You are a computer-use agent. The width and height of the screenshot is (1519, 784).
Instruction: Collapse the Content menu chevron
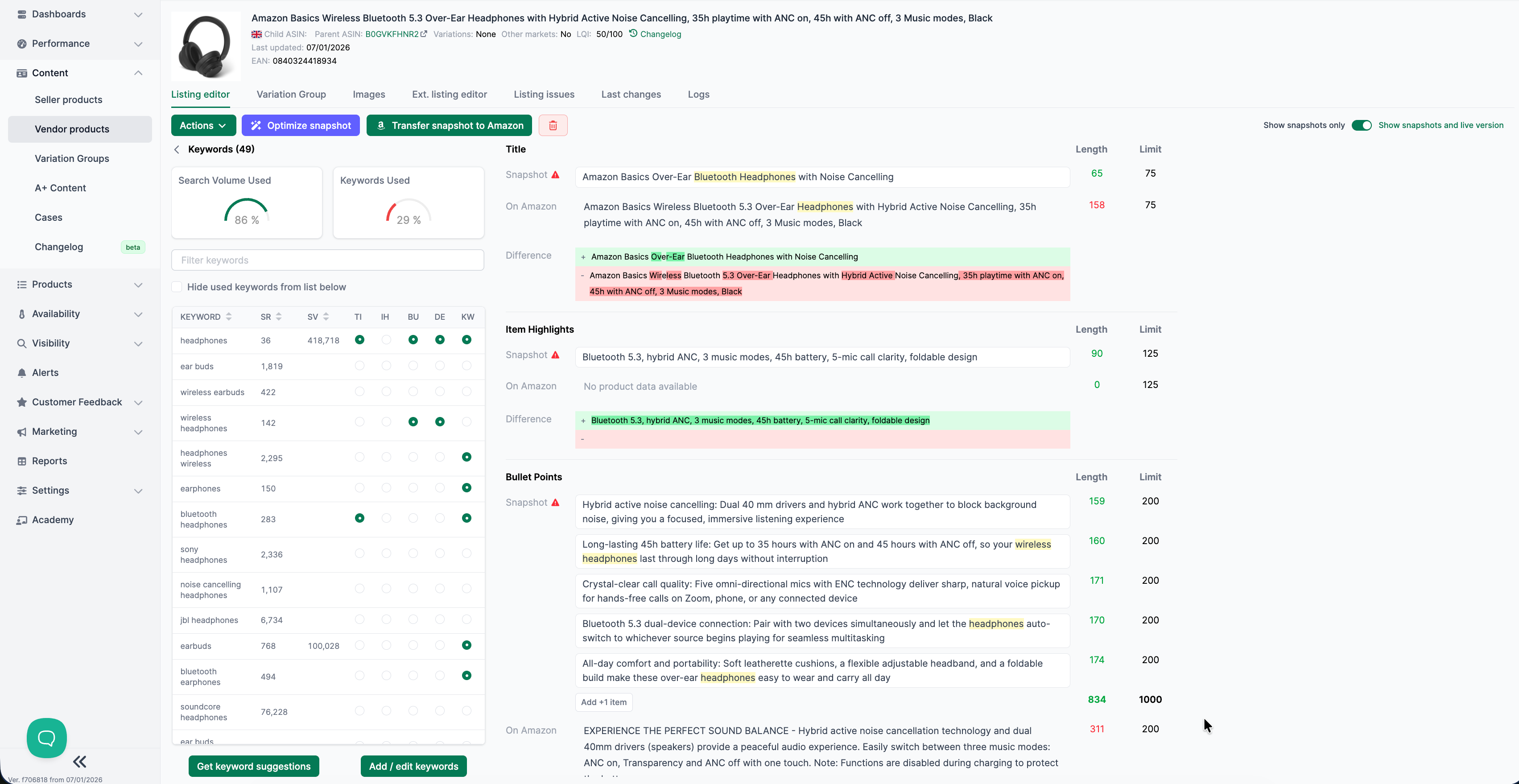(139, 73)
